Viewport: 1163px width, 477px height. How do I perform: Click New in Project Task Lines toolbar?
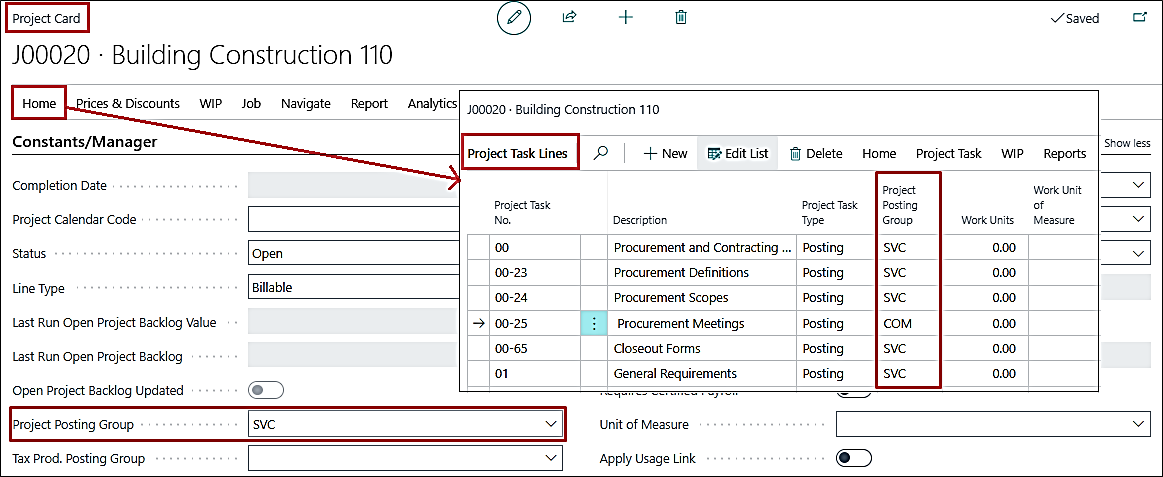(x=665, y=154)
